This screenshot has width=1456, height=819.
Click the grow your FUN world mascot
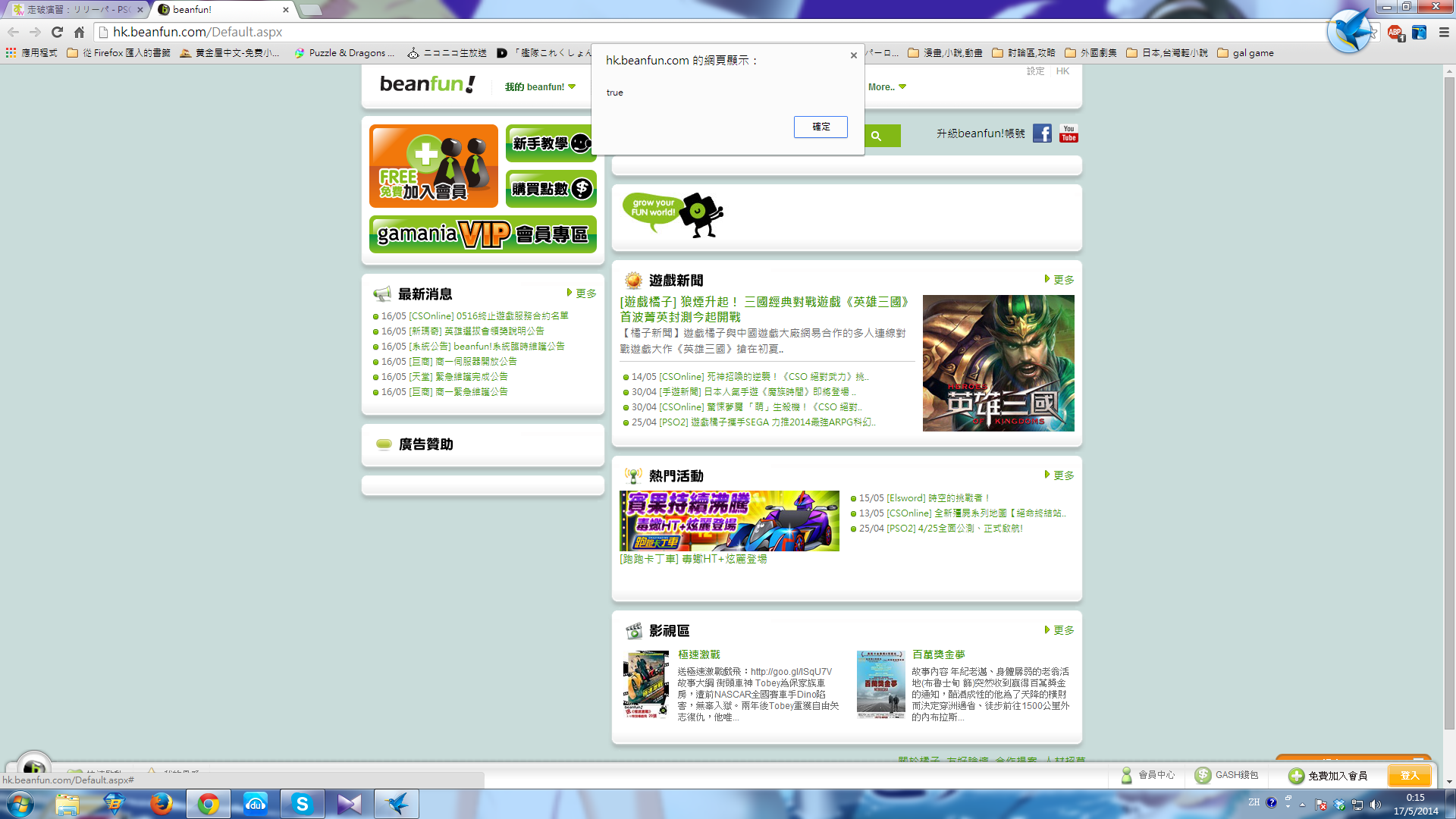(x=673, y=215)
